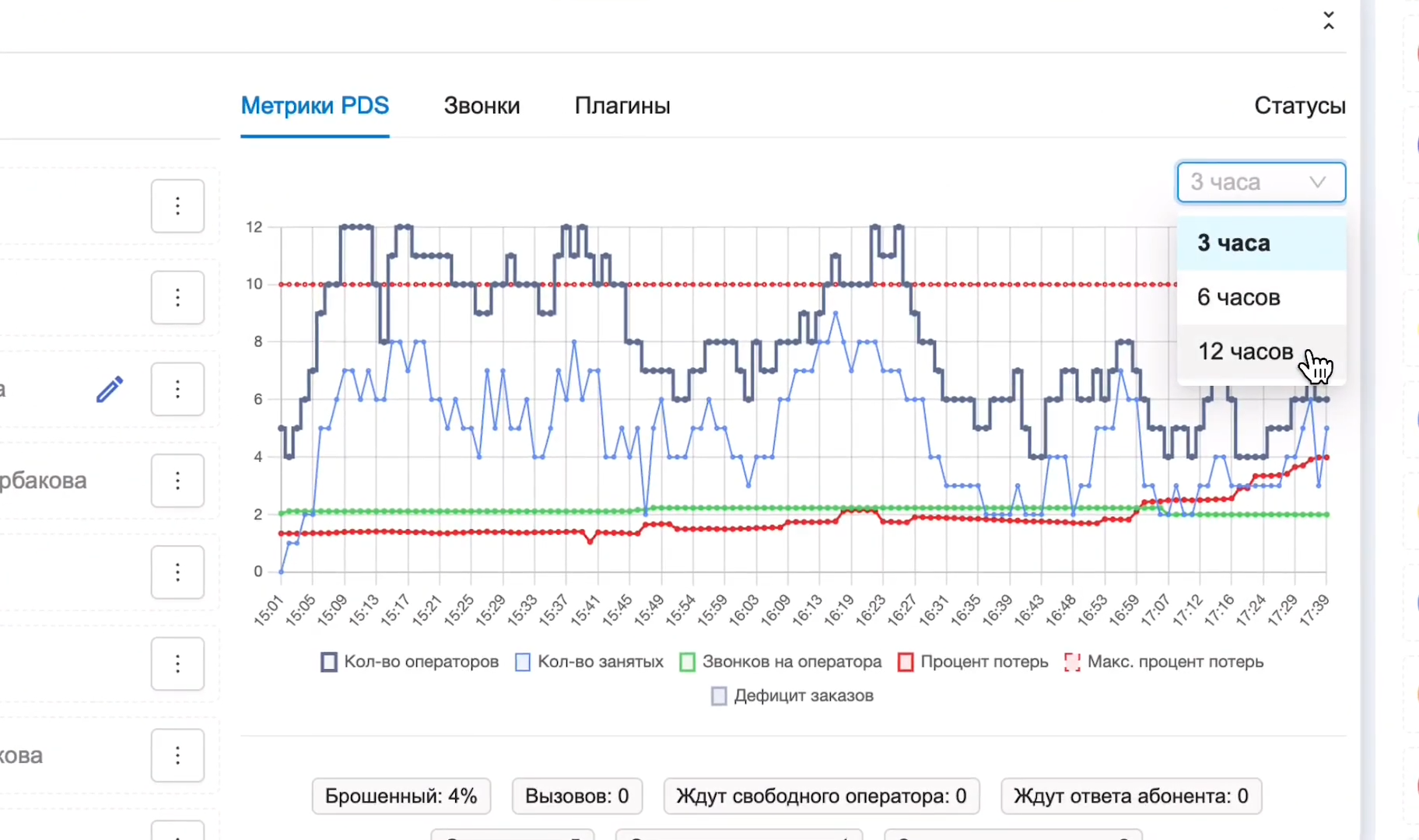1419x840 pixels.
Task: Switch to the Звонки tab
Action: (482, 106)
